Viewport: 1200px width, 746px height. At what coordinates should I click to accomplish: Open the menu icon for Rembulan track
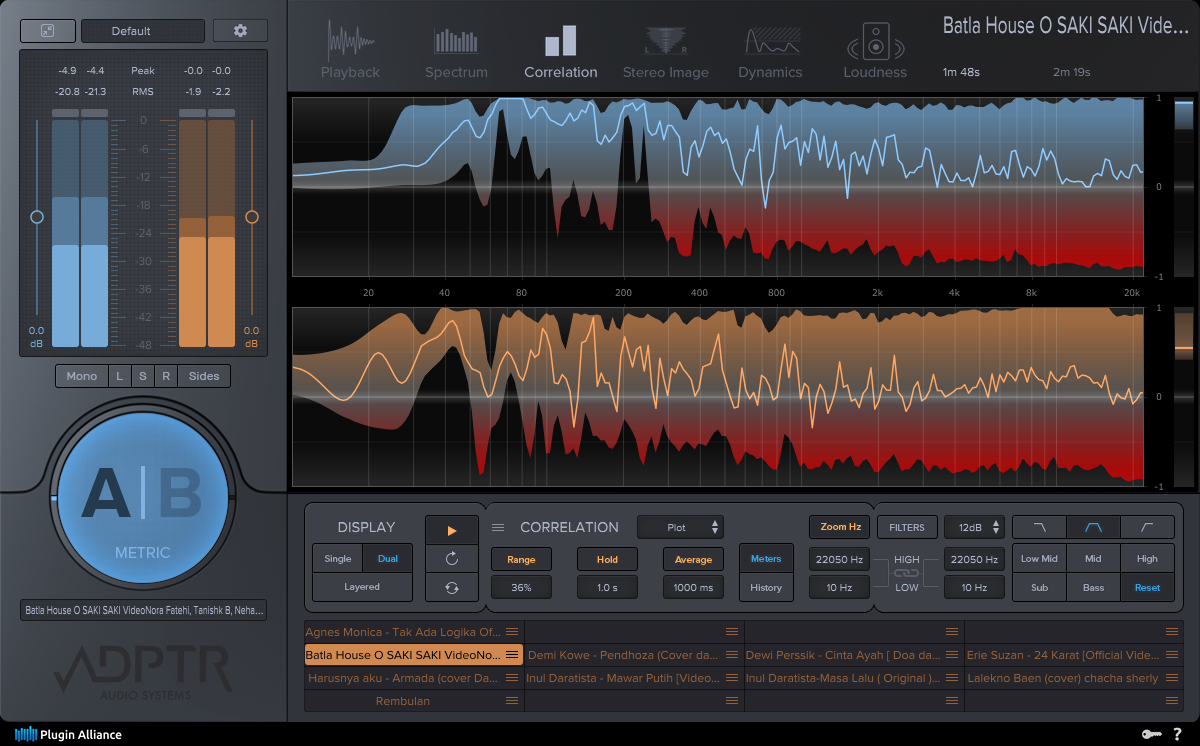[x=512, y=701]
